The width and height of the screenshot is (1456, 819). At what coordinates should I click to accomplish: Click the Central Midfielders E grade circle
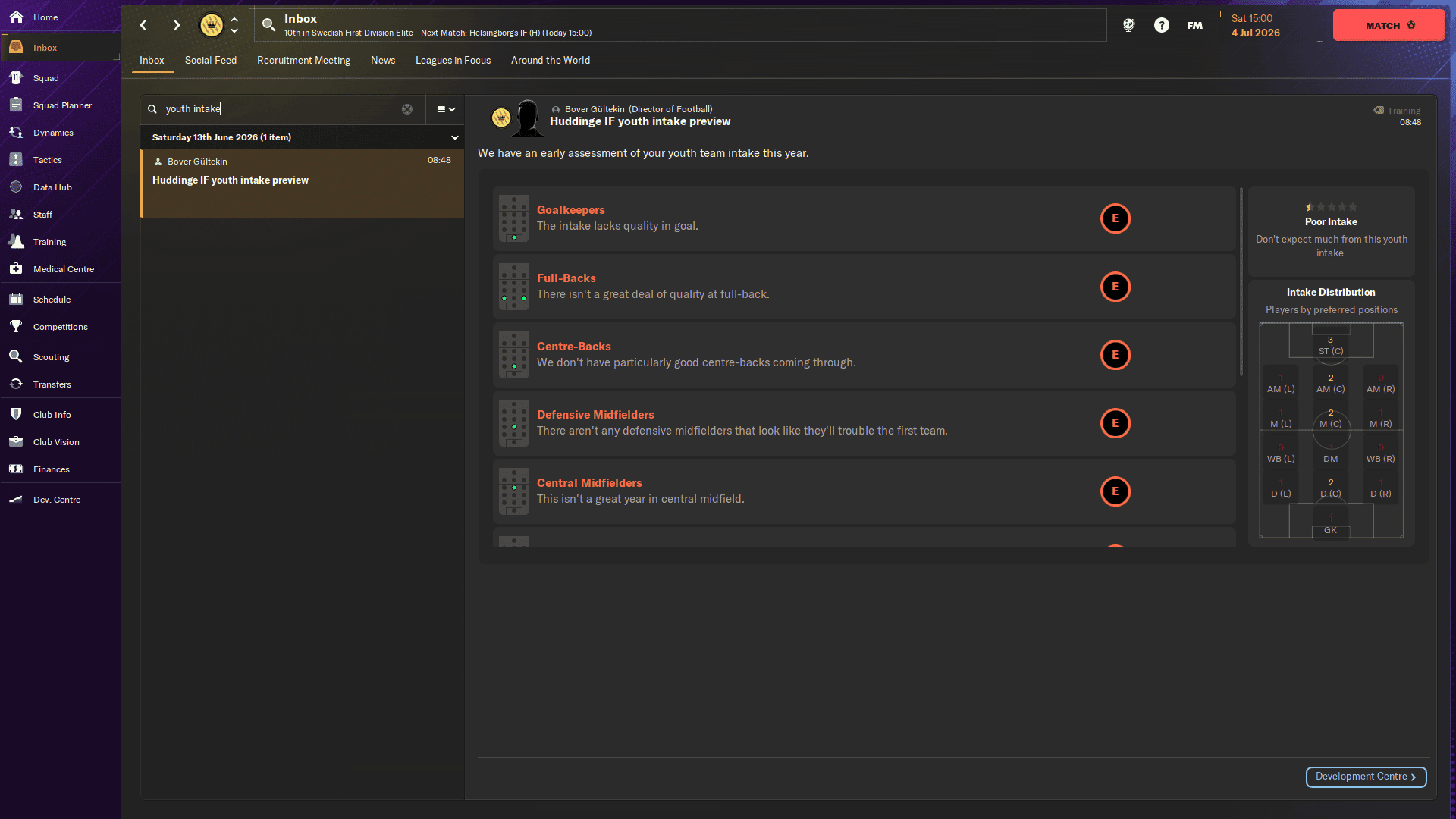1115,491
